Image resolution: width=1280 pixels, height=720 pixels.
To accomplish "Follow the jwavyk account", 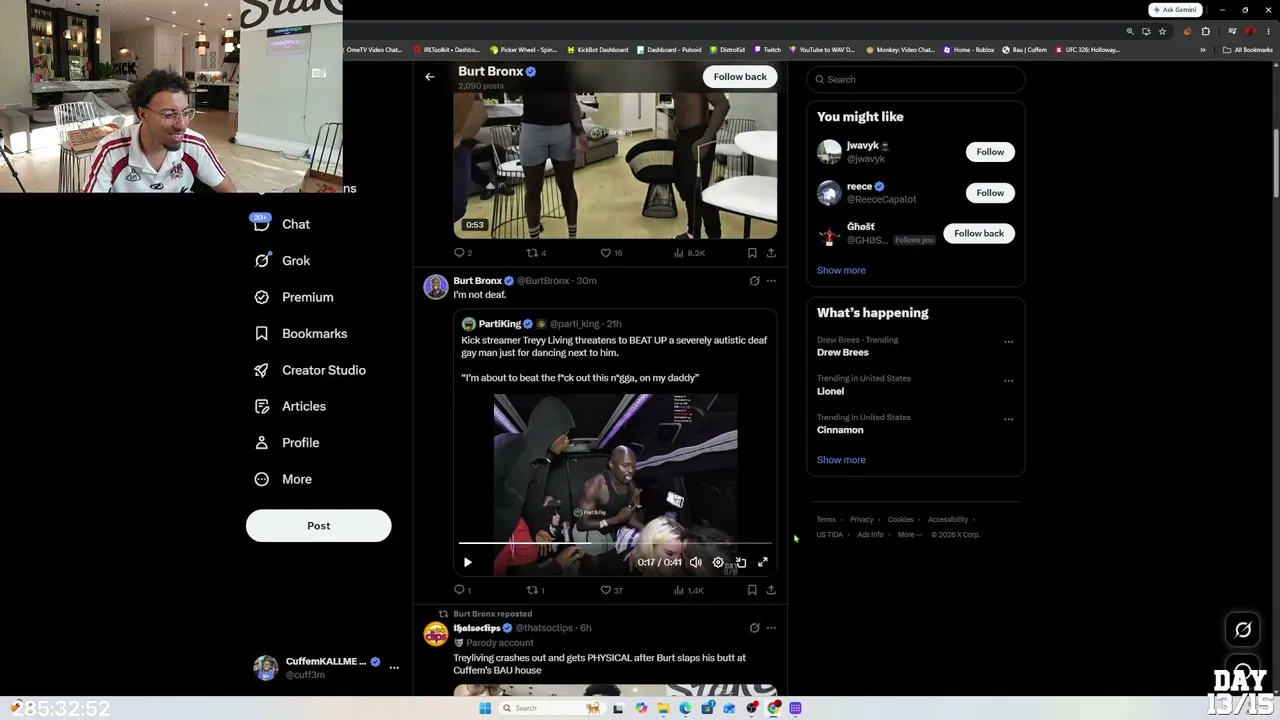I will coord(990,152).
